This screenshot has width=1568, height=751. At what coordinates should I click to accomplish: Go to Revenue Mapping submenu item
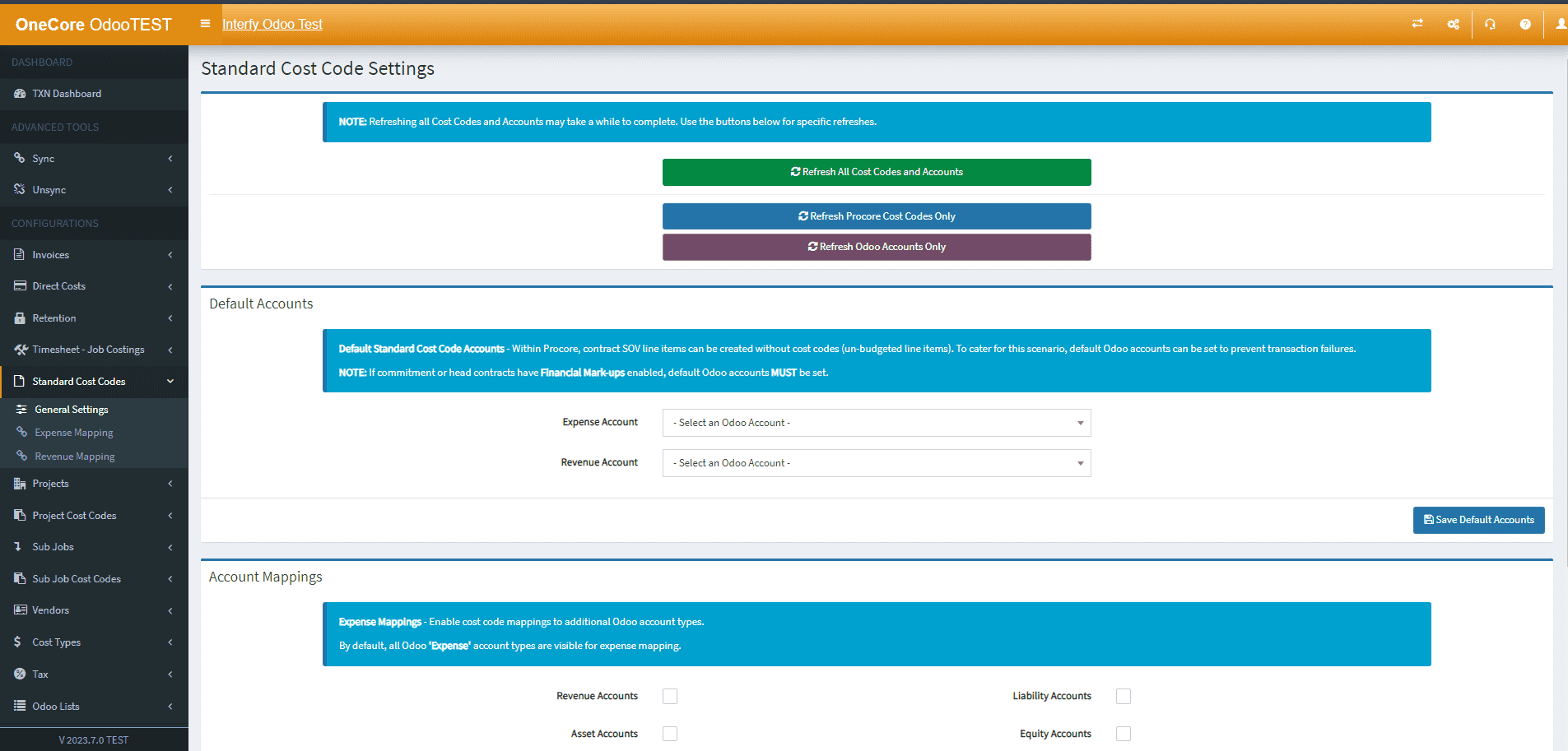coord(75,457)
